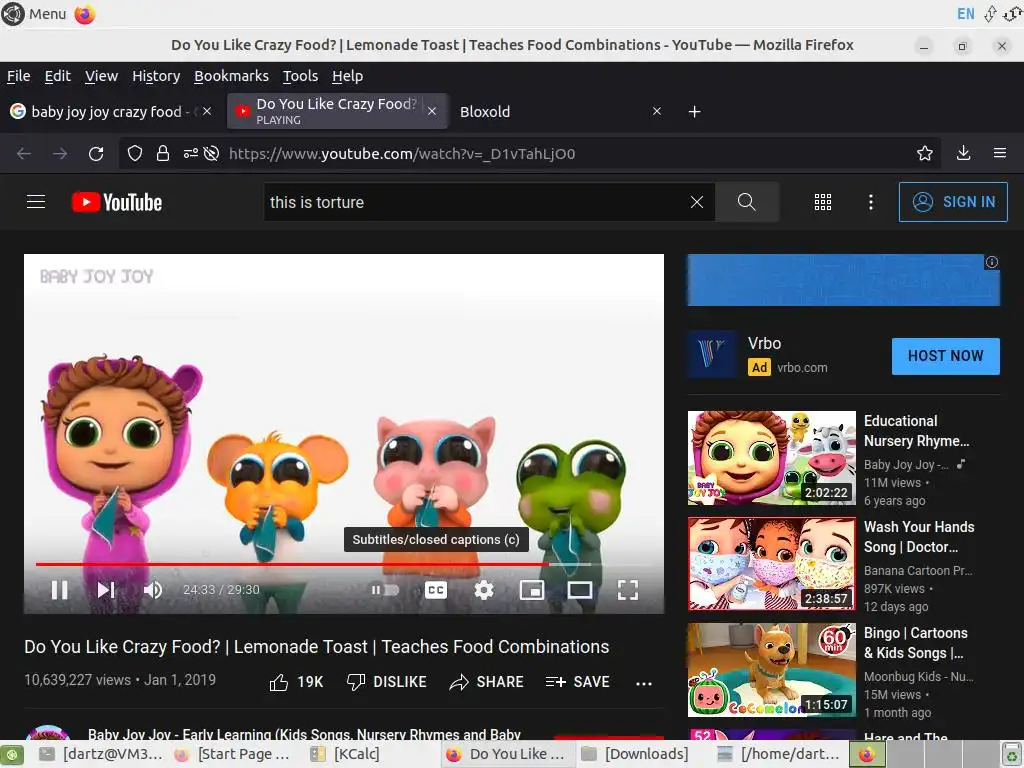Toggle the autoplay switch in player
This screenshot has width=1024, height=768.
385,590
